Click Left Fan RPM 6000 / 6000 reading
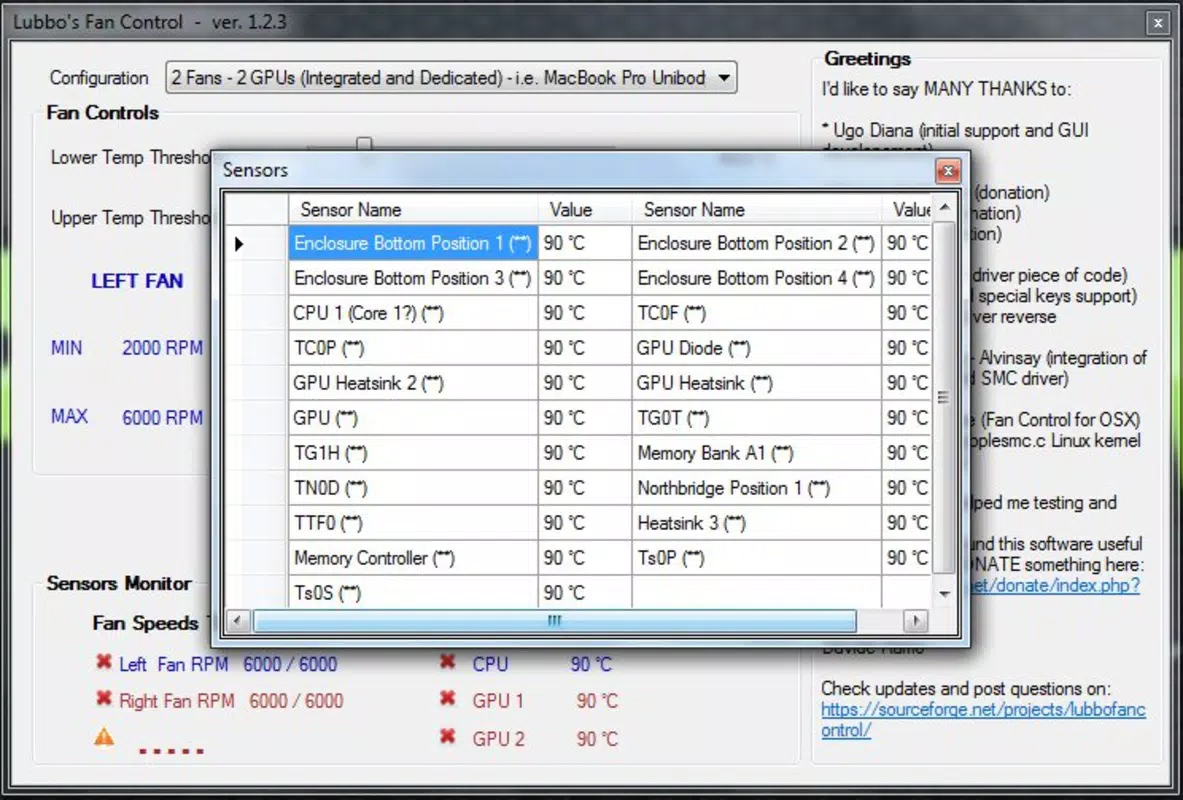Image resolution: width=1183 pixels, height=800 pixels. pos(290,664)
